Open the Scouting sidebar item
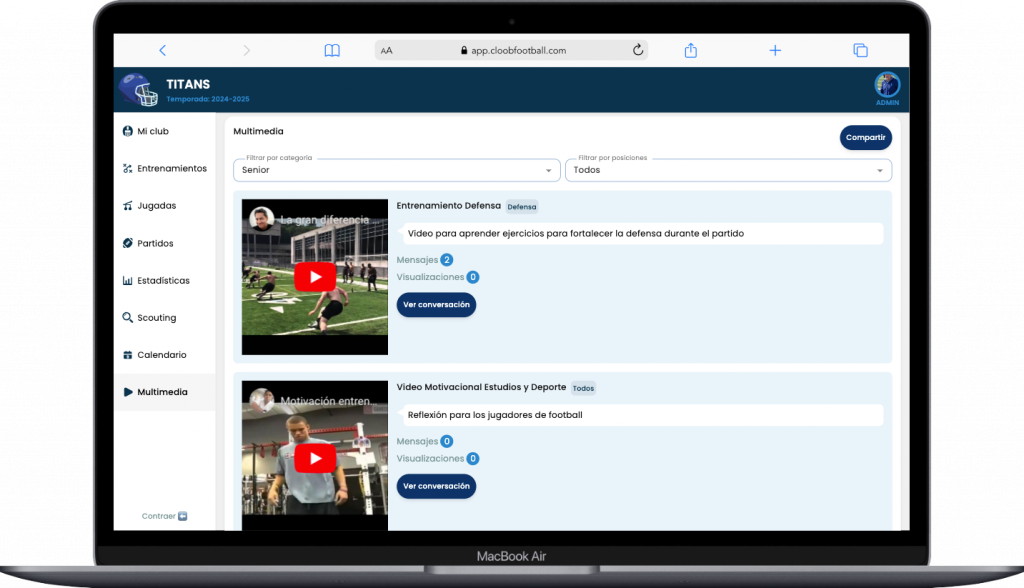 tap(156, 318)
